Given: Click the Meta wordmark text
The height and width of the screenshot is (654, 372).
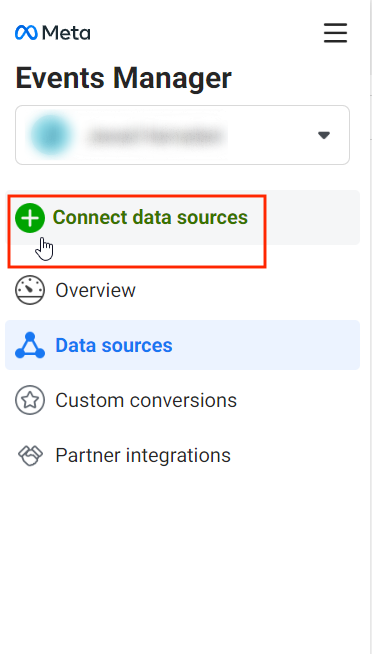Looking at the screenshot, I should (66, 33).
